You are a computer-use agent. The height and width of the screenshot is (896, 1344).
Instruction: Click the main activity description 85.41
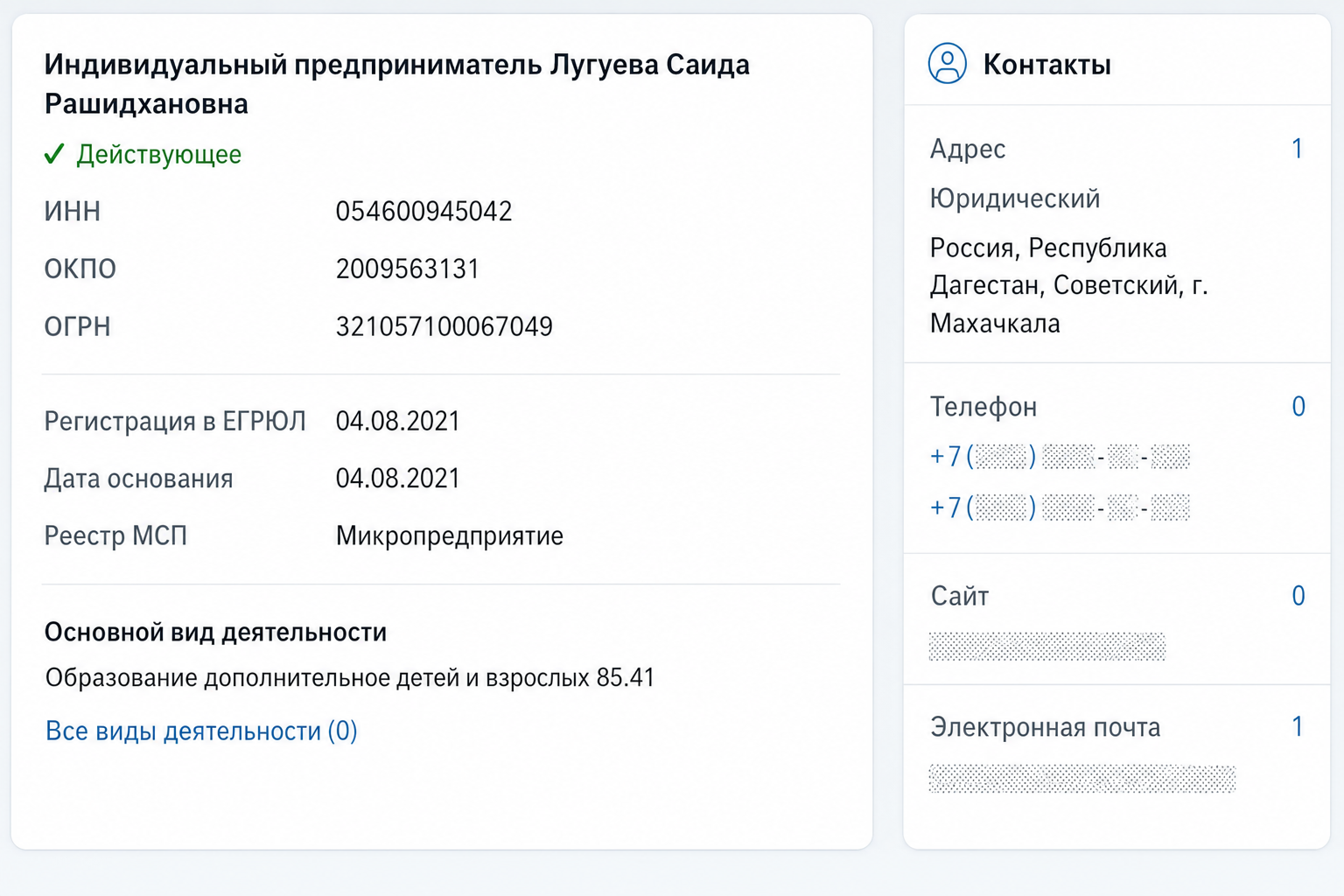pos(350,678)
